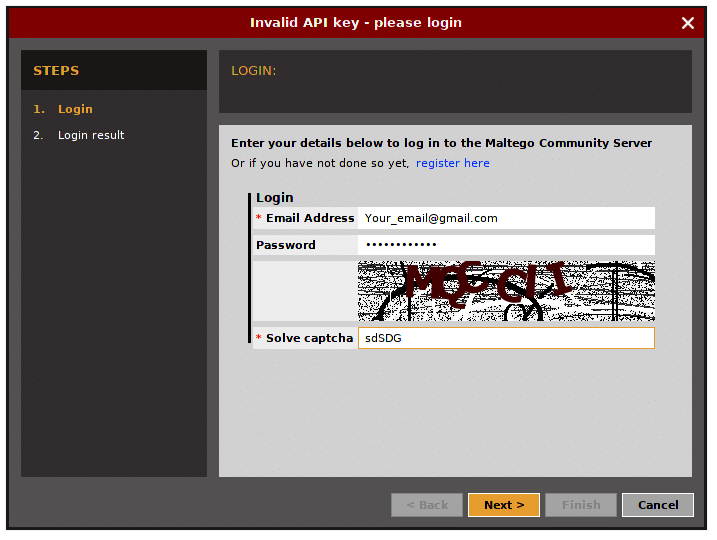Click the dialog title 'Invalid API key - please login'
The height and width of the screenshot is (540, 717).
tap(356, 23)
